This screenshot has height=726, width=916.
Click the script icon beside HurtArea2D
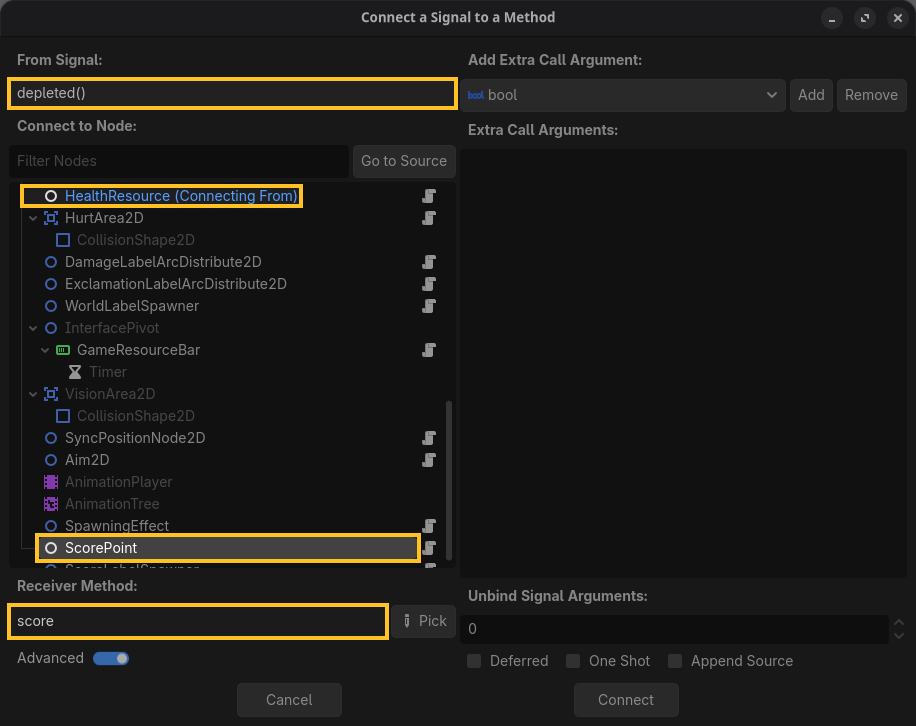click(429, 218)
